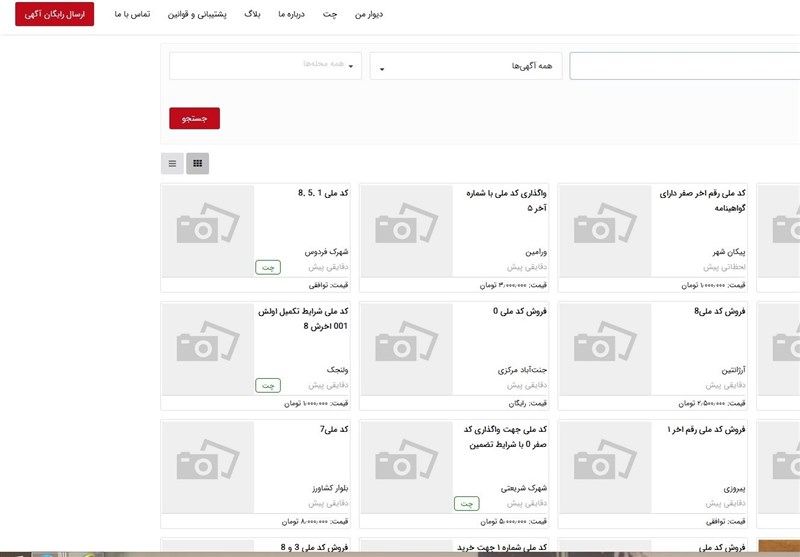The image size is (800, 557).
Task: Open the همه محله‌ها neighborhood dropdown
Action: pyautogui.click(x=265, y=66)
